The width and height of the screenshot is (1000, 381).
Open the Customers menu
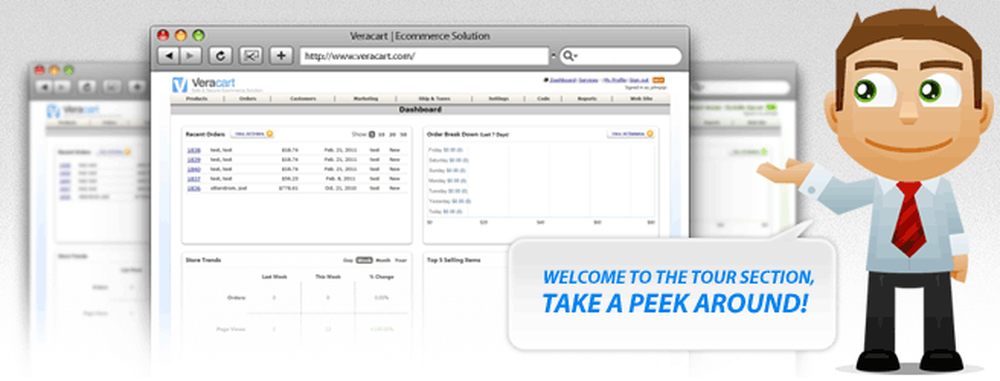click(x=303, y=99)
